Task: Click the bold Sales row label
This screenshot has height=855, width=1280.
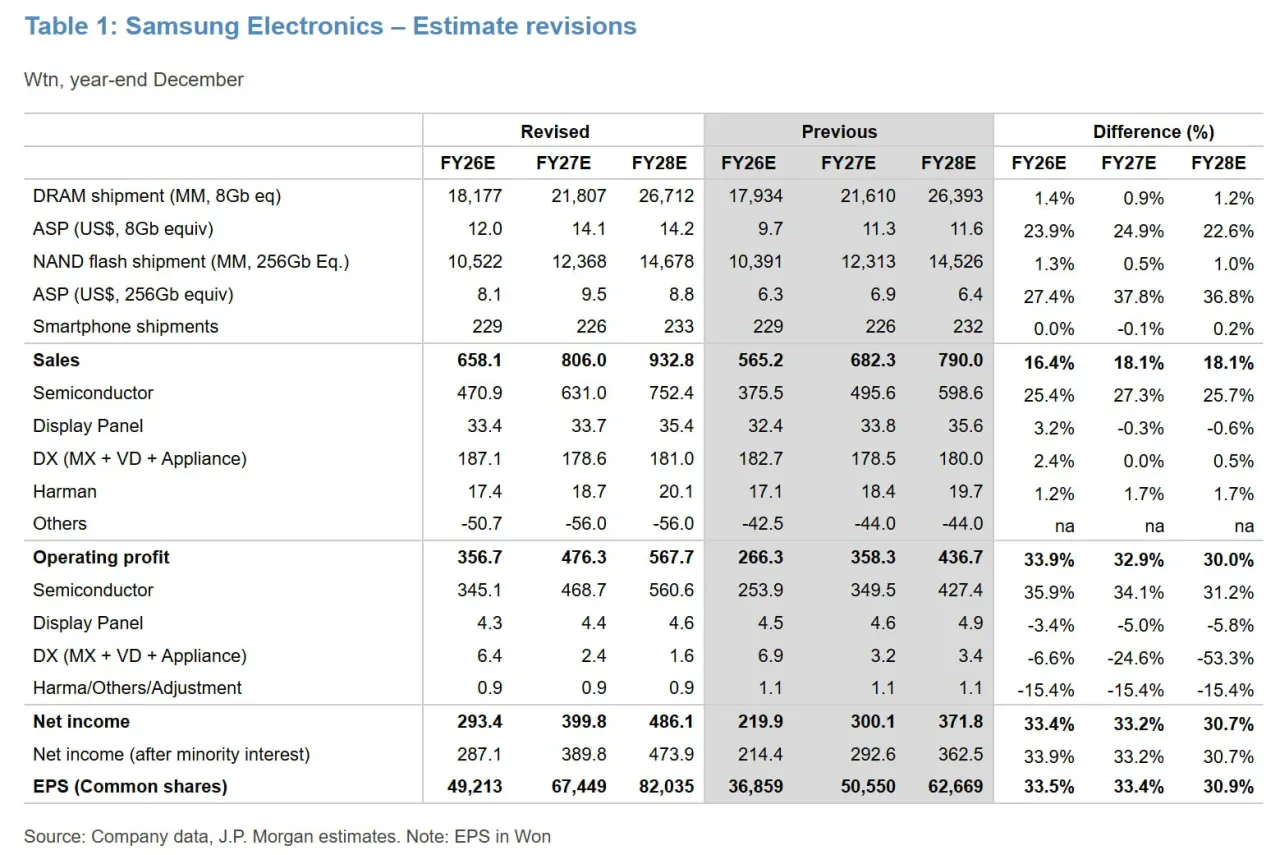Action: pos(56,360)
